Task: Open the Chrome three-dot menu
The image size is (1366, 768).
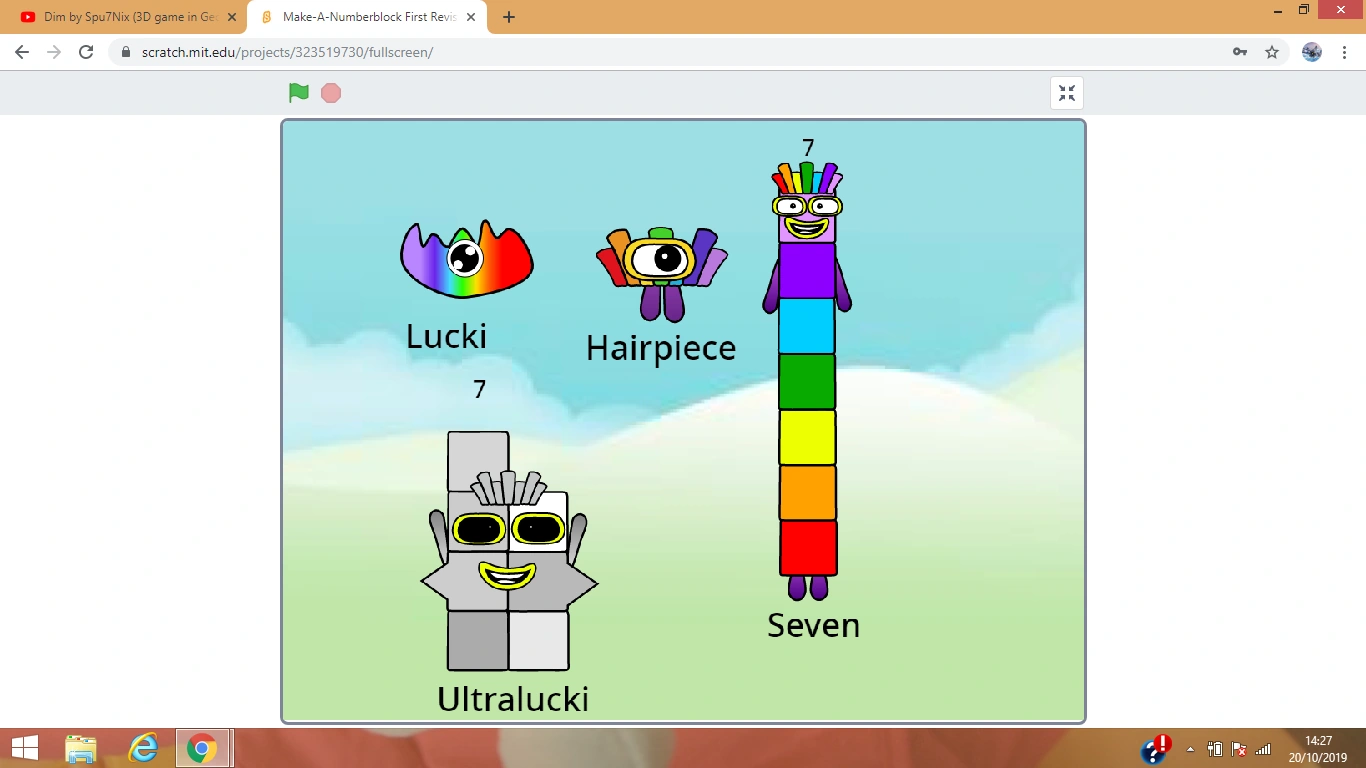Action: click(x=1343, y=51)
